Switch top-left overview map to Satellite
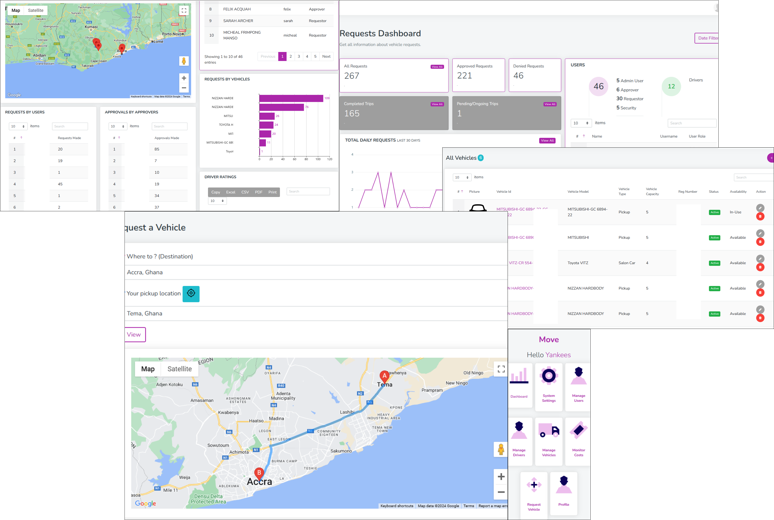Viewport: 774px width, 520px height. (36, 10)
